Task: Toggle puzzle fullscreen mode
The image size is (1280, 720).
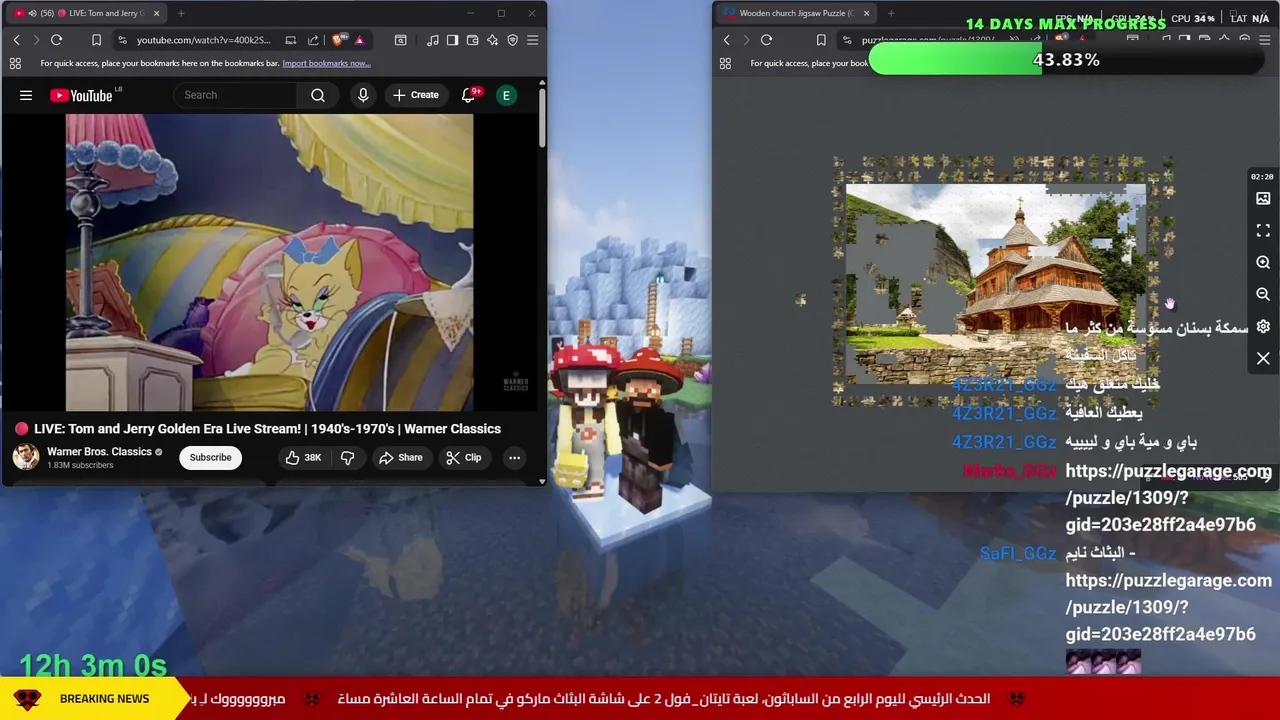Action: (x=1263, y=230)
